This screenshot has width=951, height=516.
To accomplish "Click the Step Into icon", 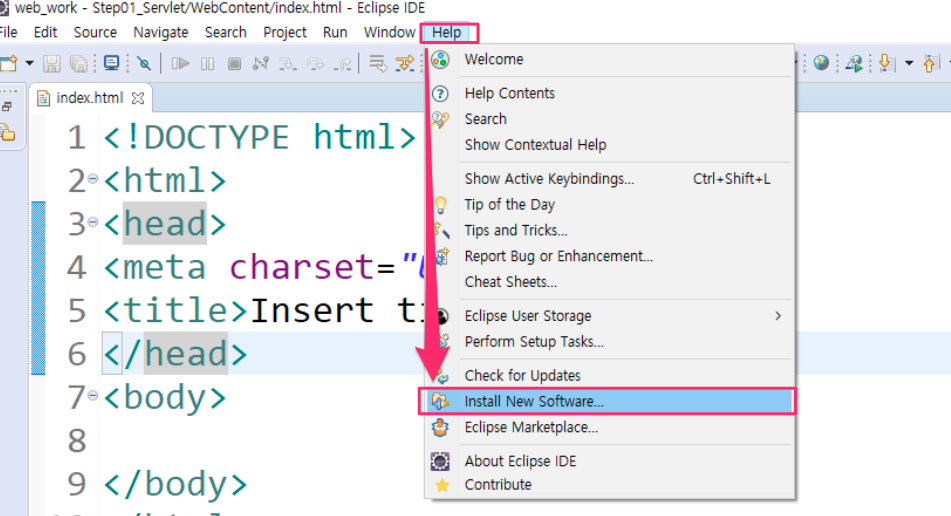I will tap(287, 63).
